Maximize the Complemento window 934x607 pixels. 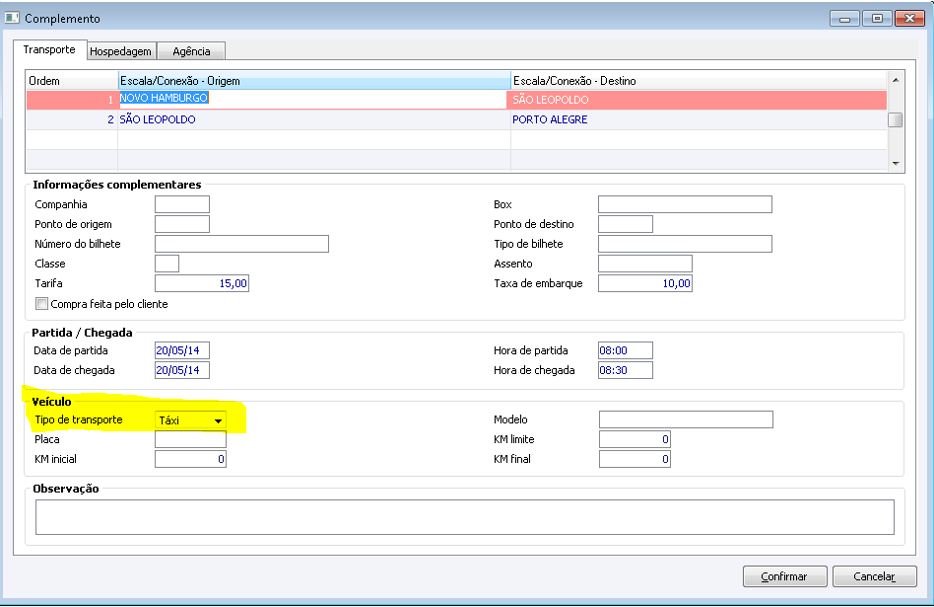[x=877, y=18]
